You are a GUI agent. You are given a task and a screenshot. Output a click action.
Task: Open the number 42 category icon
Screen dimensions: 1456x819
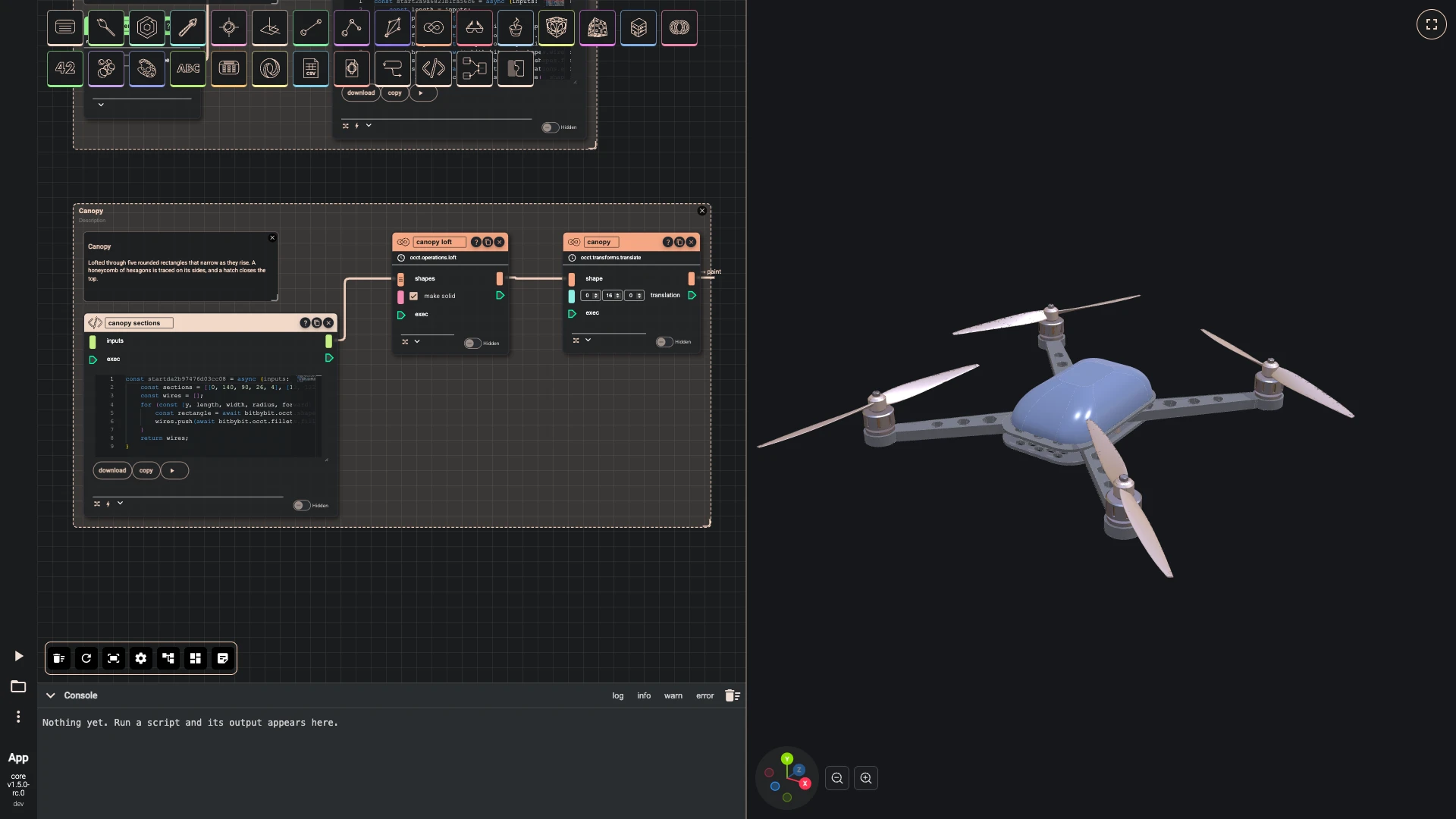(x=65, y=69)
